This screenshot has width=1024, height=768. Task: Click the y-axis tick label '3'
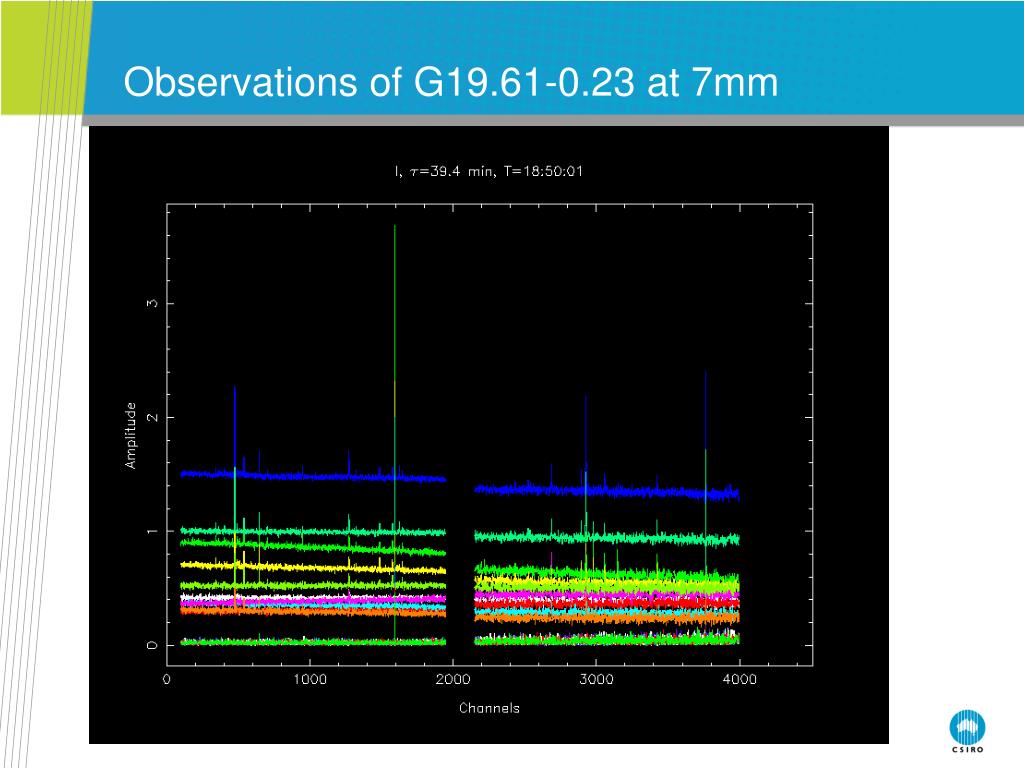click(152, 303)
